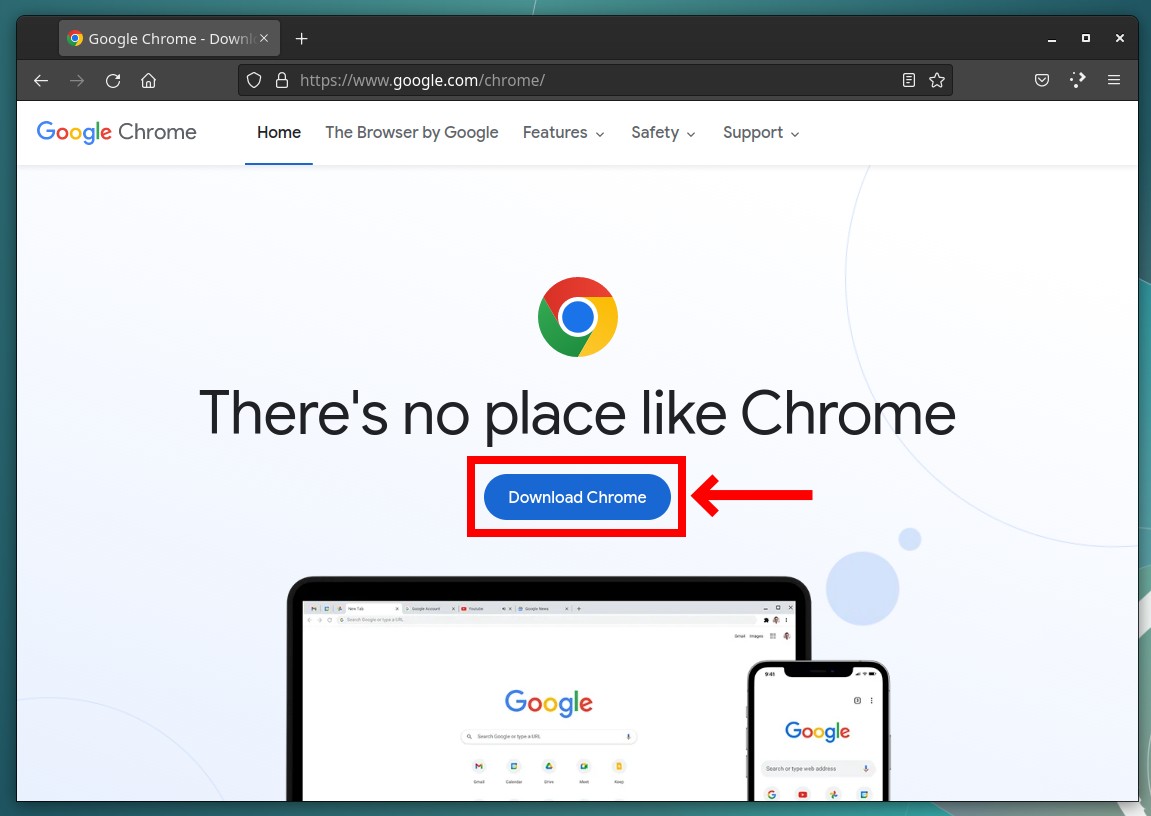Open the extensions icon beside Pocket
The image size is (1151, 816).
(x=1078, y=80)
